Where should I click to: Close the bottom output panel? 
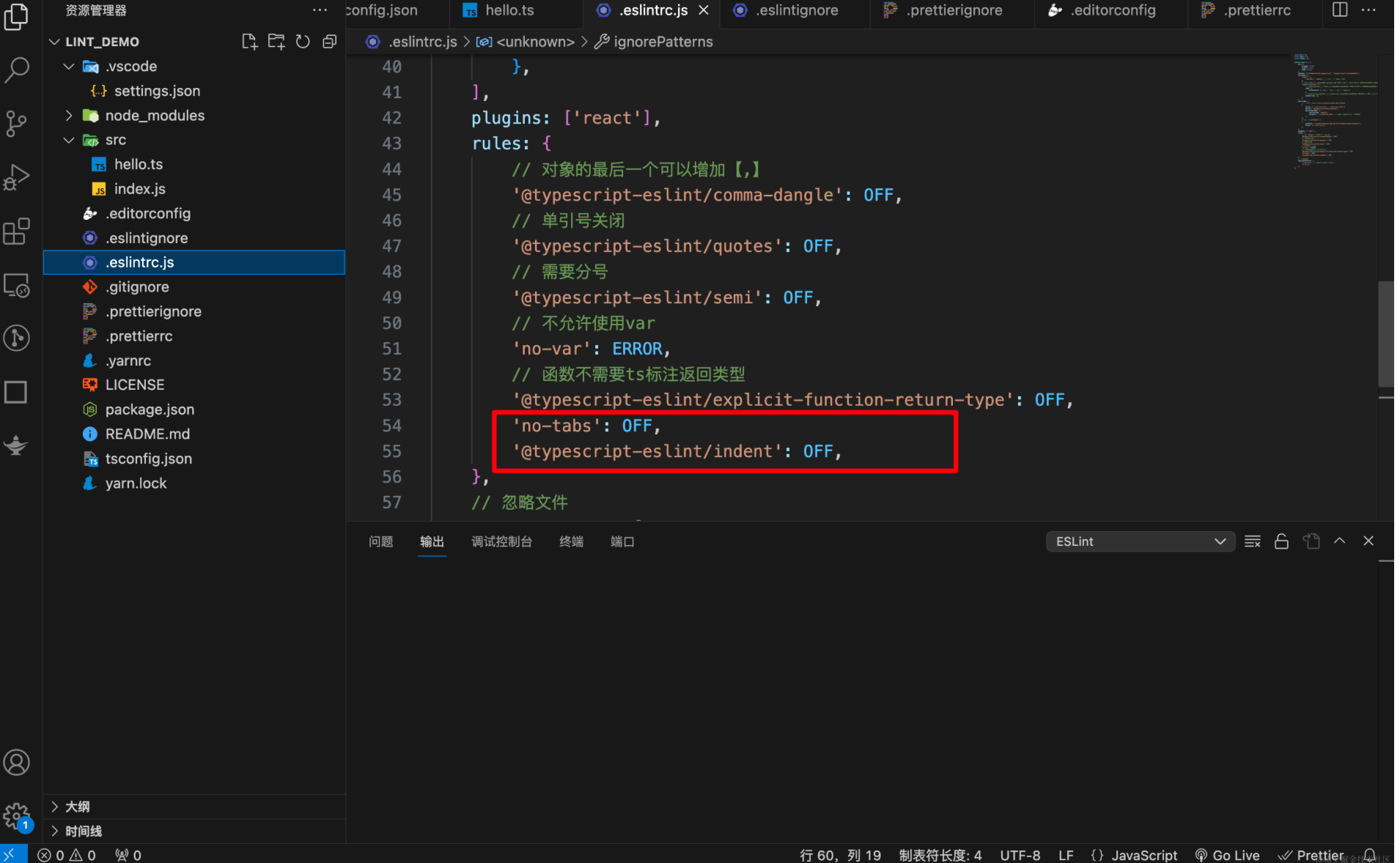click(1368, 541)
